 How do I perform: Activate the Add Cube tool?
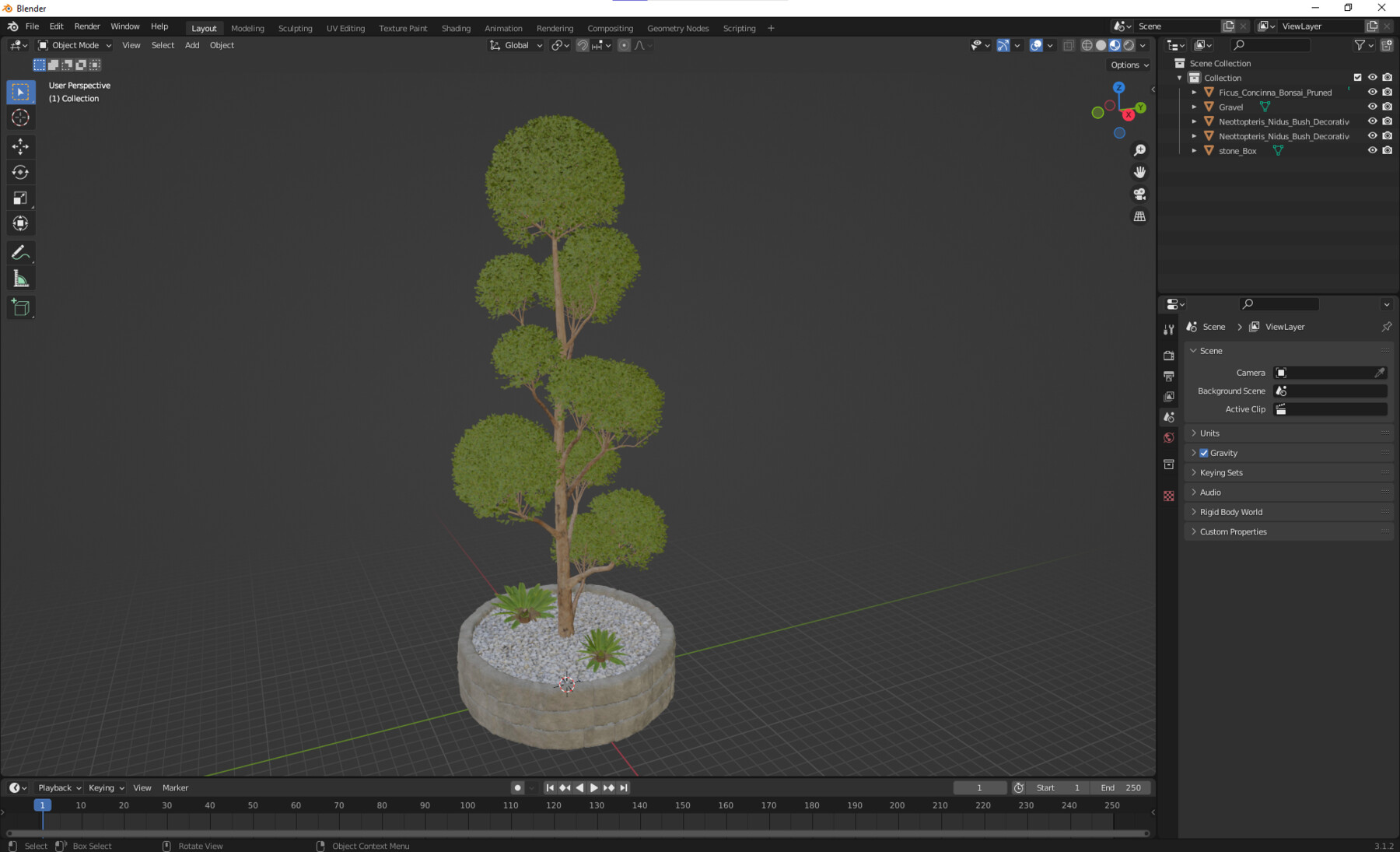21,307
